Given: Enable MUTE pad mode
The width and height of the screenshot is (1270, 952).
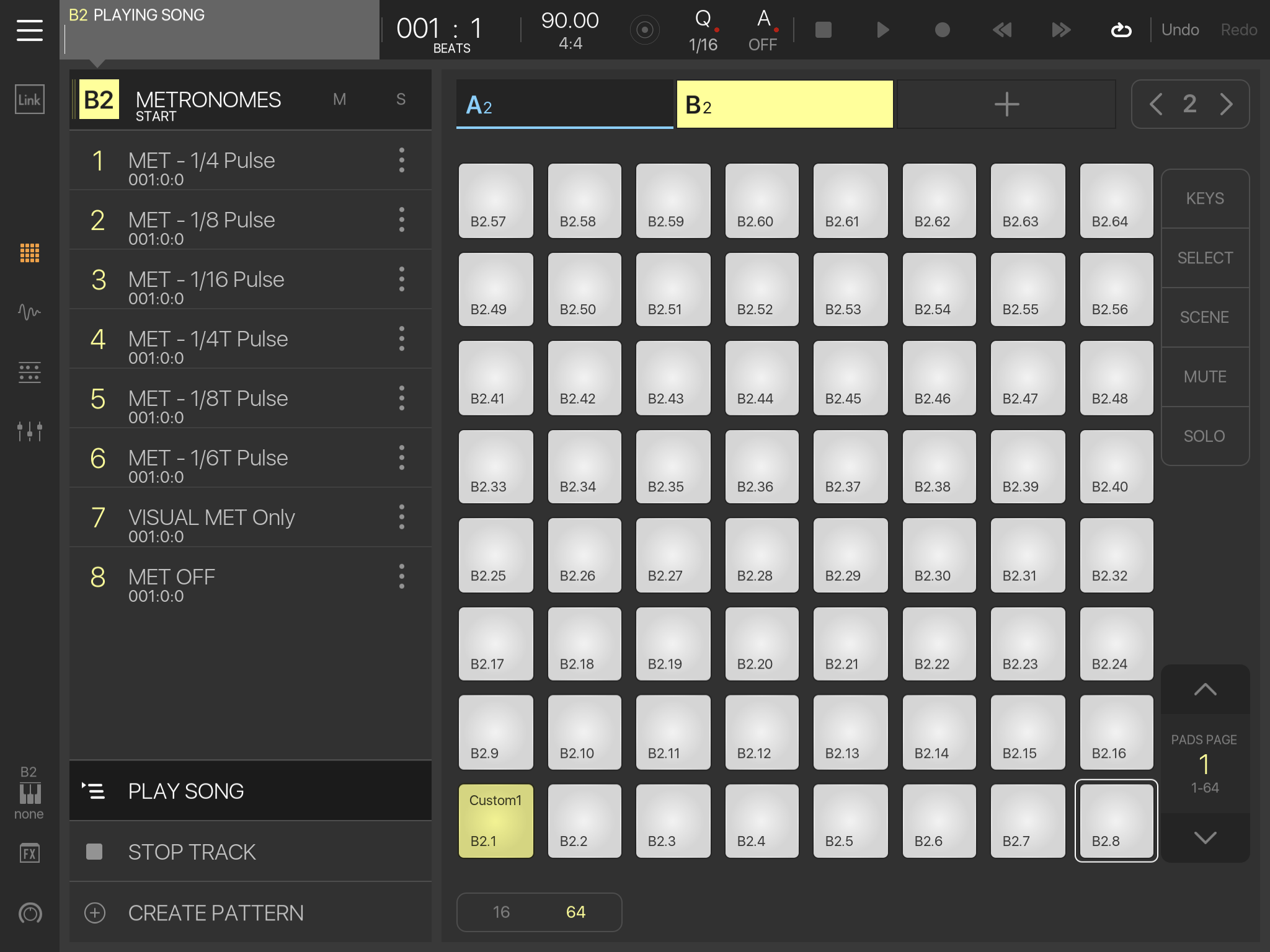Looking at the screenshot, I should [x=1205, y=377].
